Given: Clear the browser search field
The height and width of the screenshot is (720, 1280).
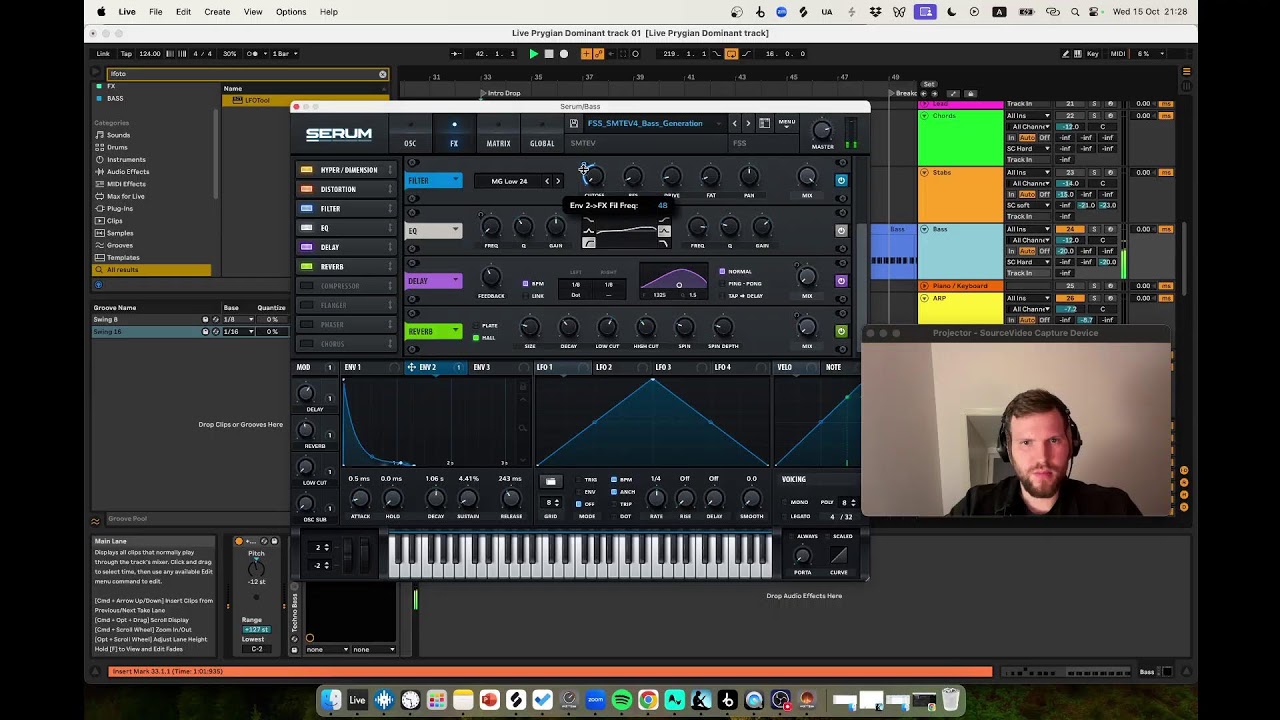Looking at the screenshot, I should [382, 74].
